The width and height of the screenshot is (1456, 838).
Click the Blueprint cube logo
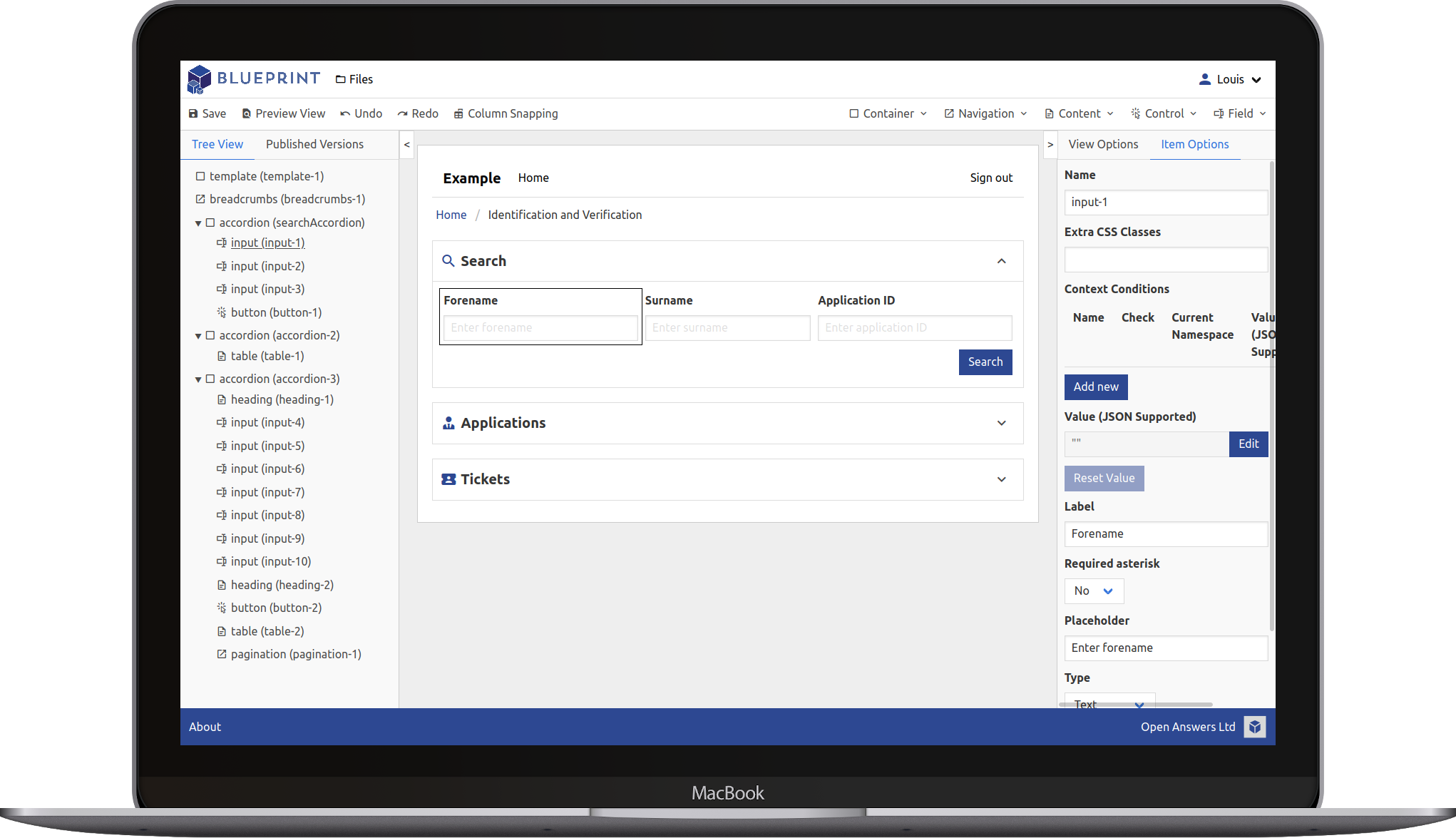198,79
